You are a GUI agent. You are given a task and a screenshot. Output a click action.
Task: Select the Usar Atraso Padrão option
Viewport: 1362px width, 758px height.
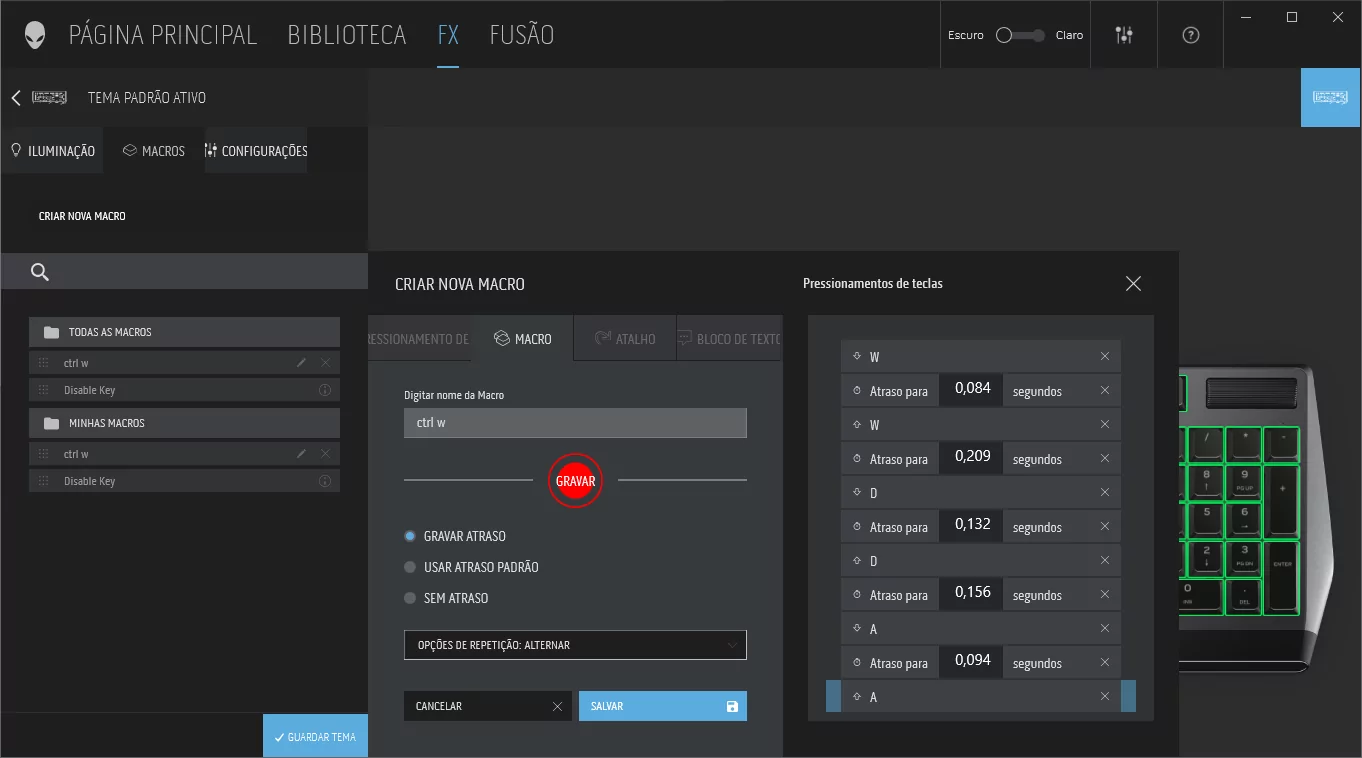coord(410,567)
